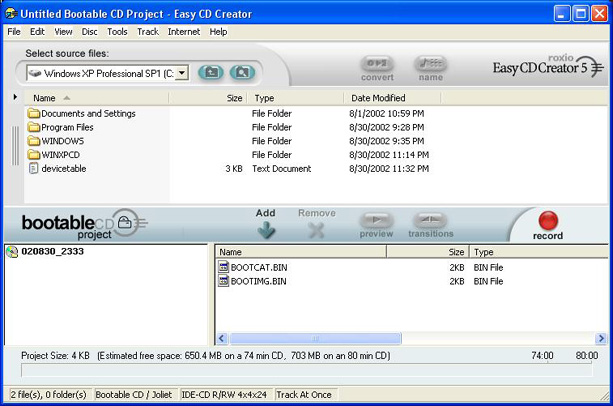Open the source drive dropdown arrow
This screenshot has height=406, width=613.
coord(182,73)
